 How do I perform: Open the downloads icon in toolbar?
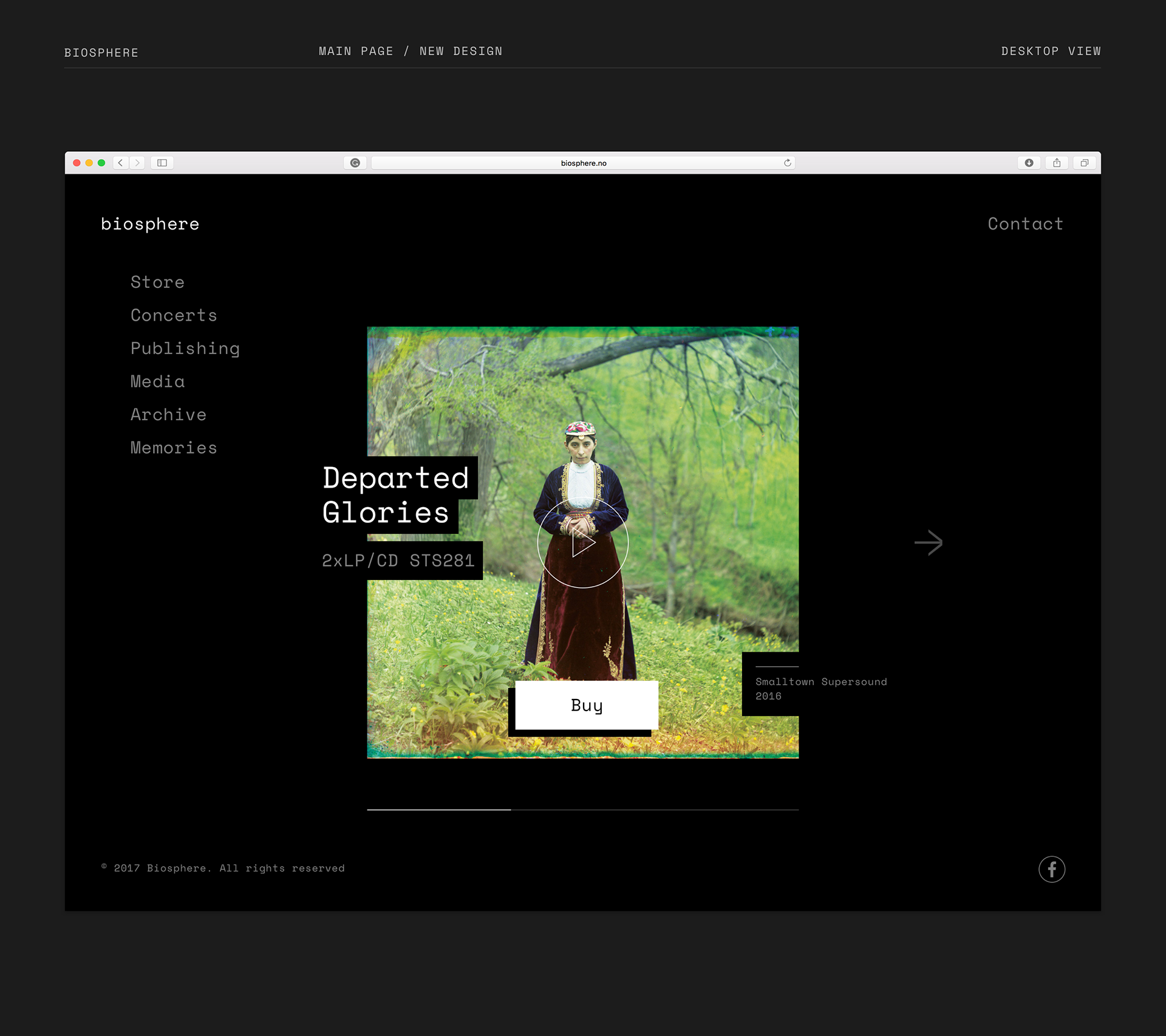click(x=1029, y=163)
